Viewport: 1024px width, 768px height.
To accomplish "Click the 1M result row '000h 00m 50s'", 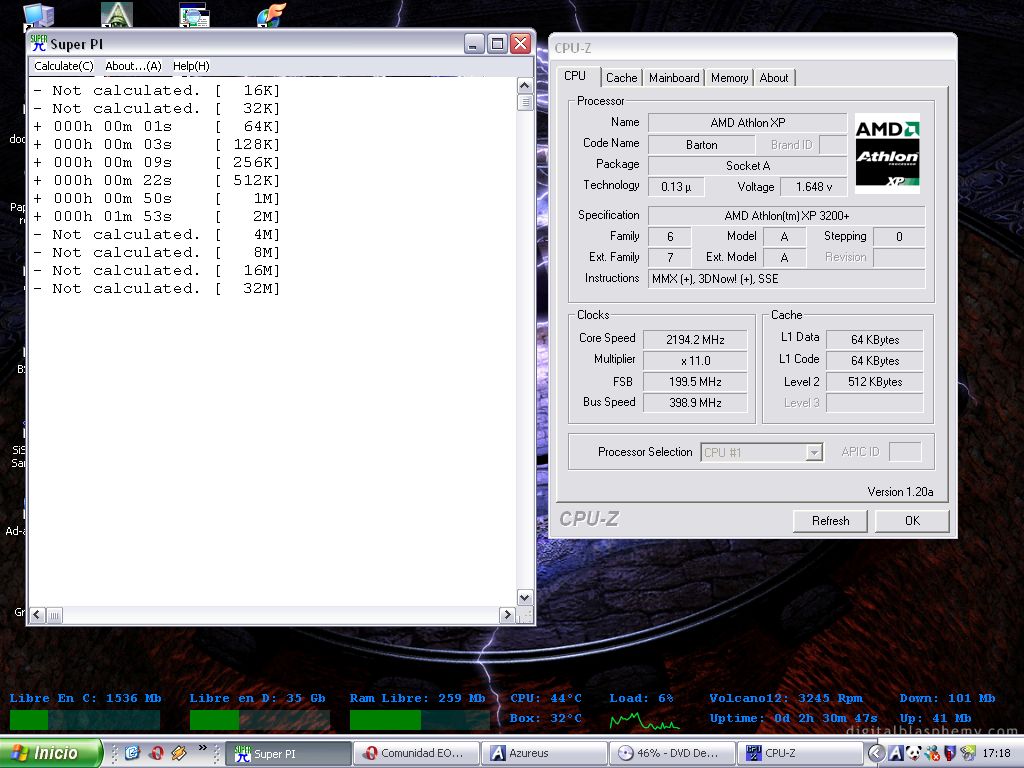I will pos(156,199).
